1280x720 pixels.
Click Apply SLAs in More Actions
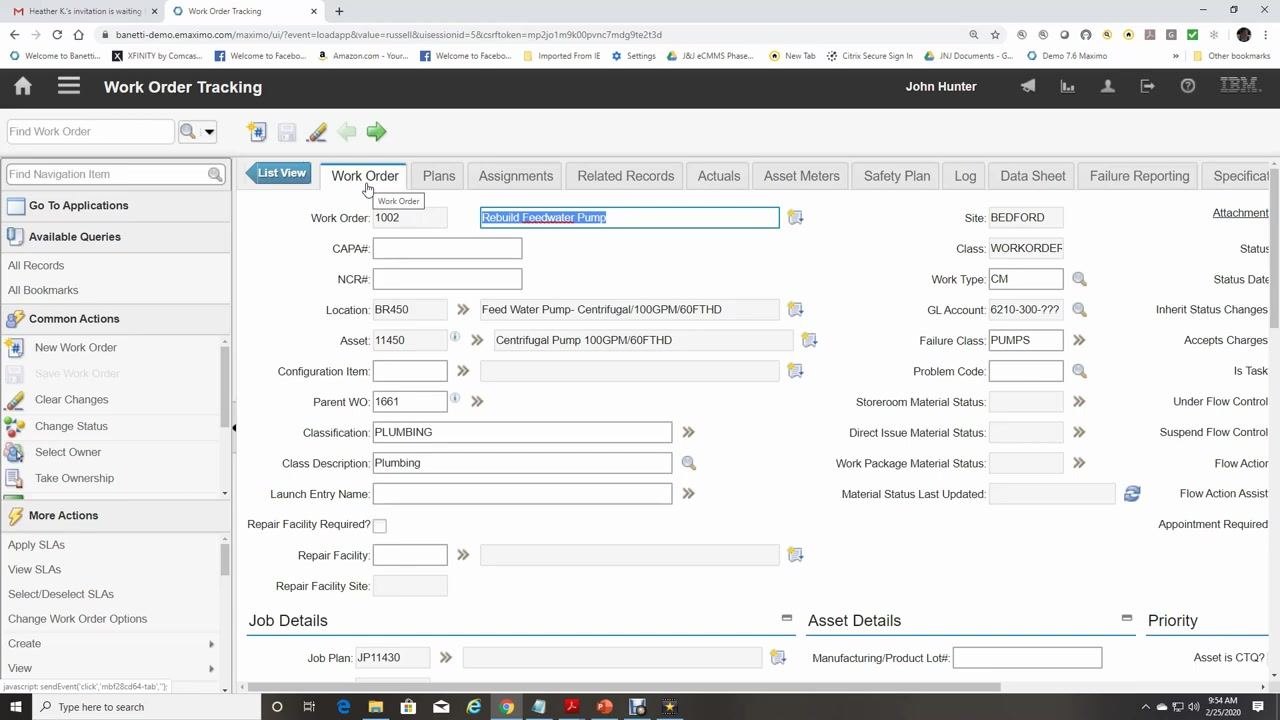pyautogui.click(x=36, y=545)
